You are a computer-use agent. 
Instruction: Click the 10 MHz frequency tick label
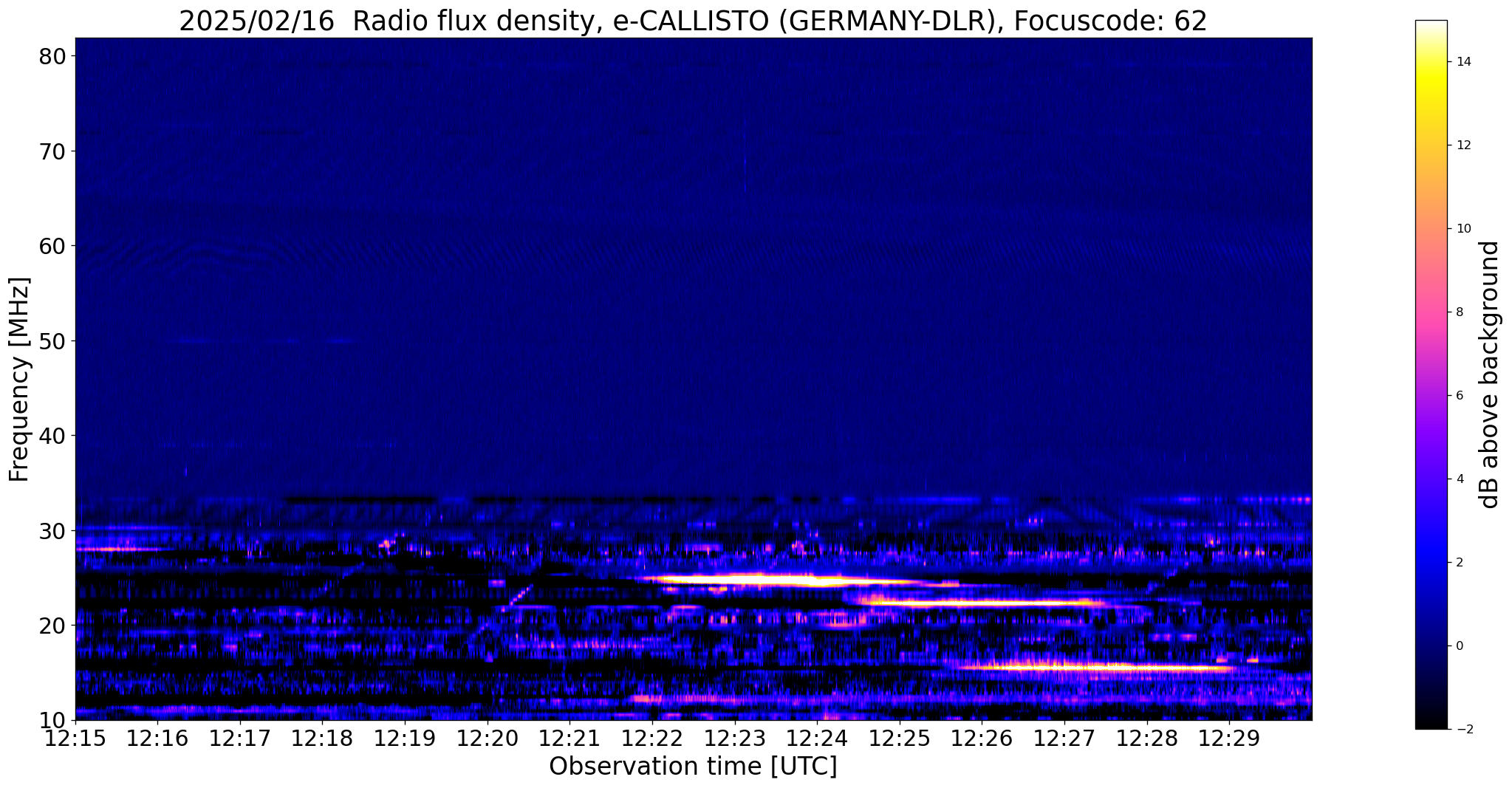coord(52,720)
